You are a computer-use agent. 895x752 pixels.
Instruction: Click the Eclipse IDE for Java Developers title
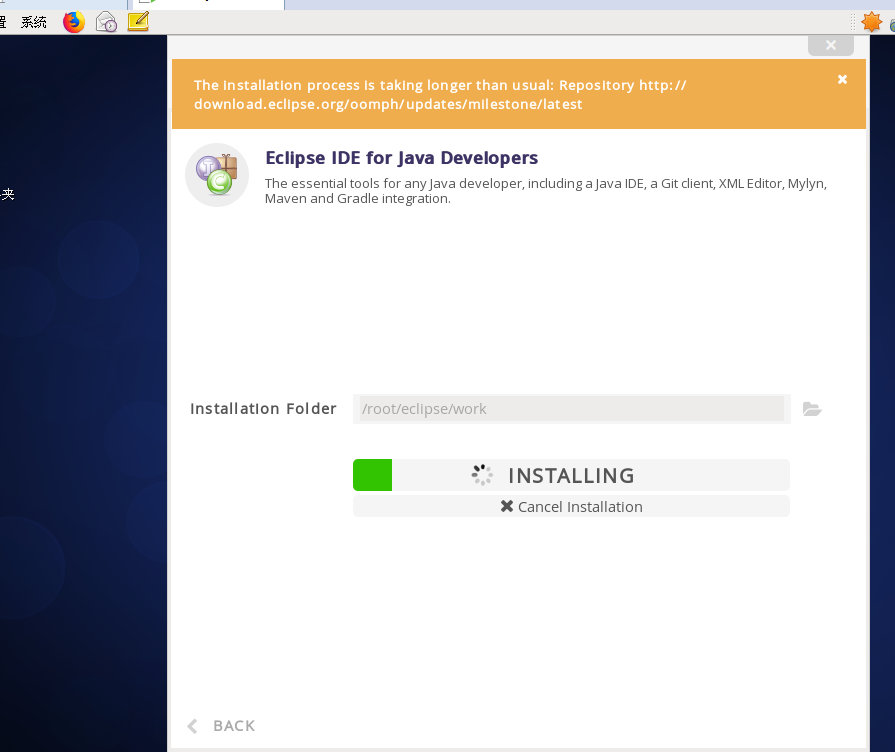click(400, 157)
